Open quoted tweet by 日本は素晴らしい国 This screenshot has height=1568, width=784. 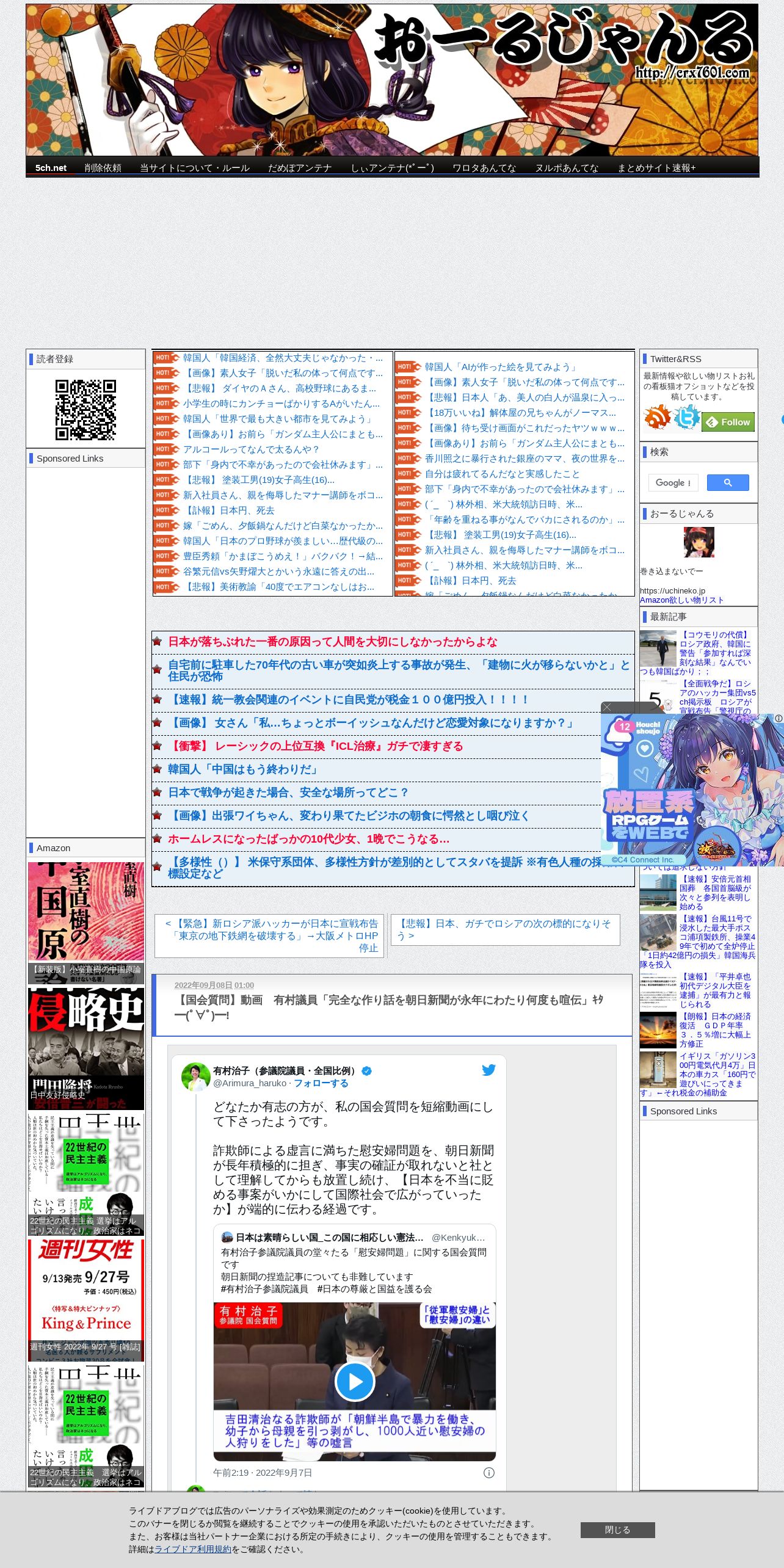pos(355,1341)
